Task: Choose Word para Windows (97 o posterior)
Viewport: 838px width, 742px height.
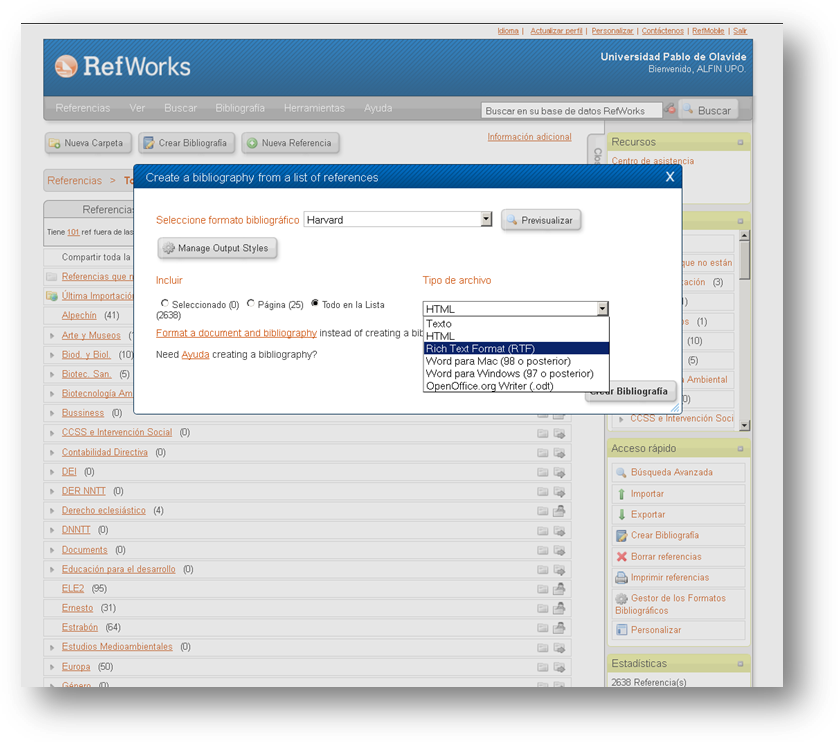Action: [516, 374]
